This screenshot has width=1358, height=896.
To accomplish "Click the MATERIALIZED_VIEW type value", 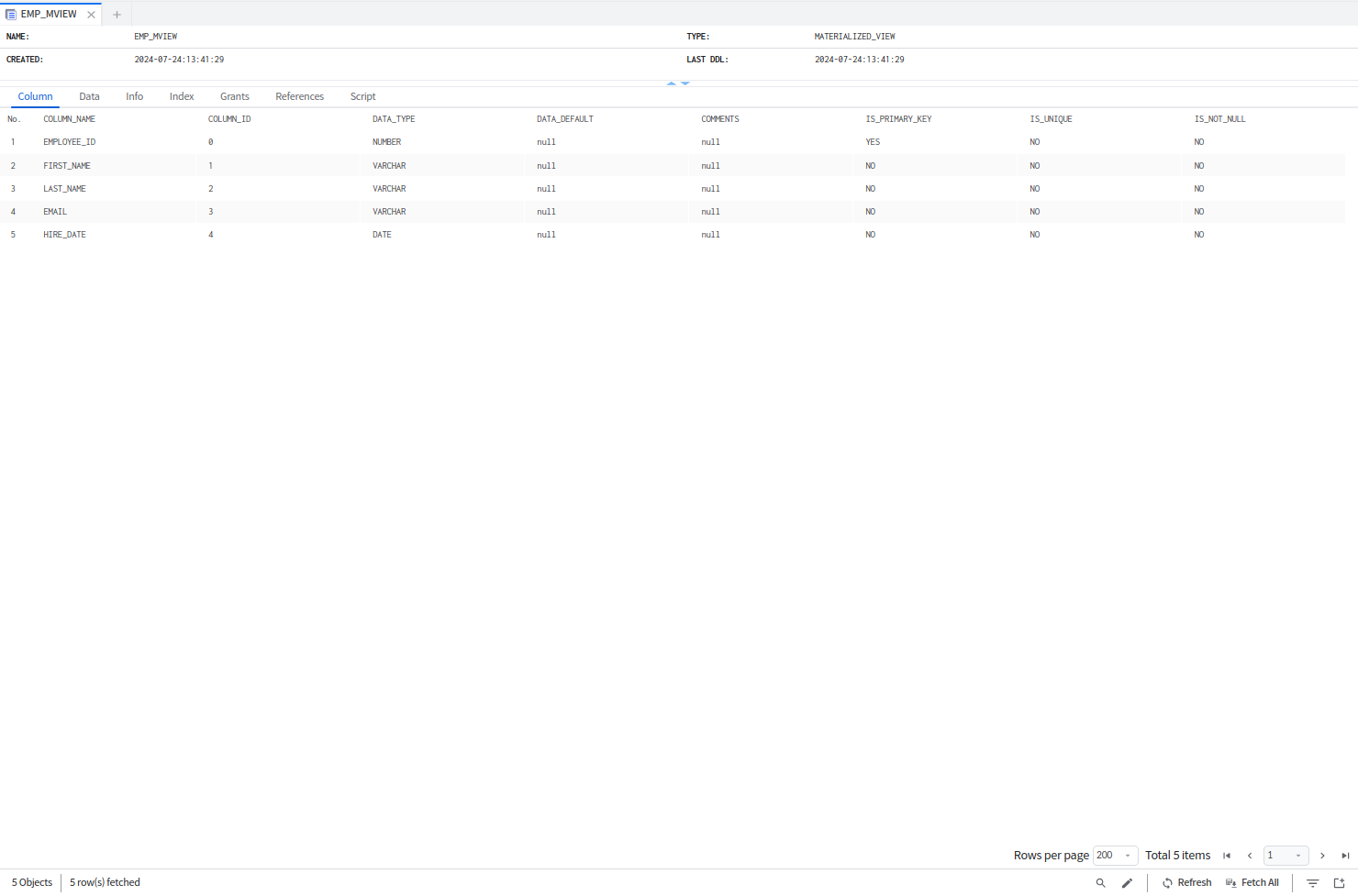I will click(854, 37).
